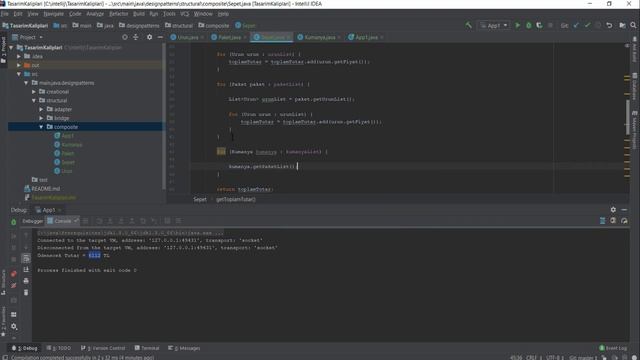Click restore layout icon in Debug sidebar
640x360 pixels.
[13, 315]
